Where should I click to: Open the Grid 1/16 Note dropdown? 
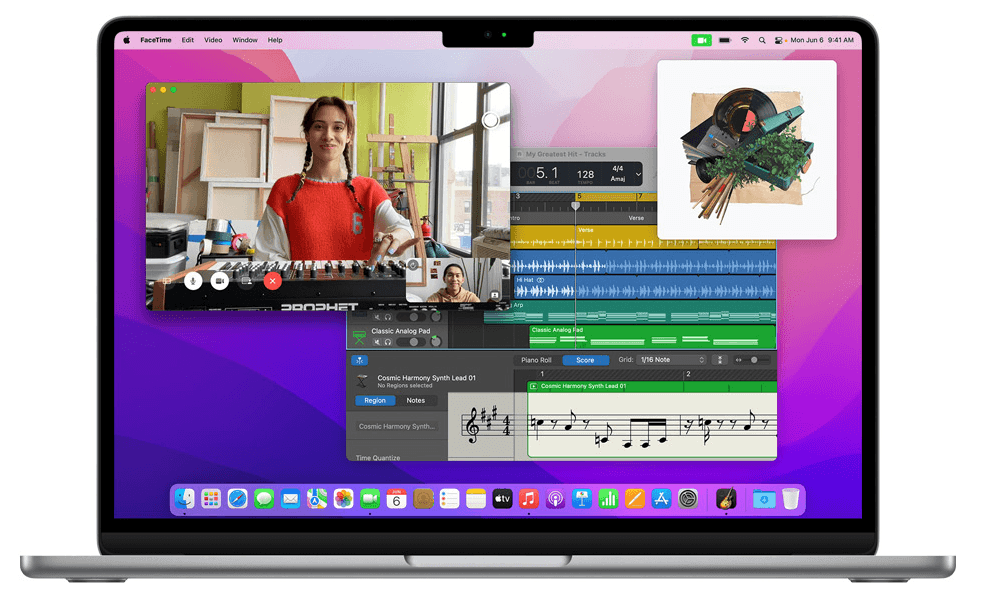tap(671, 360)
